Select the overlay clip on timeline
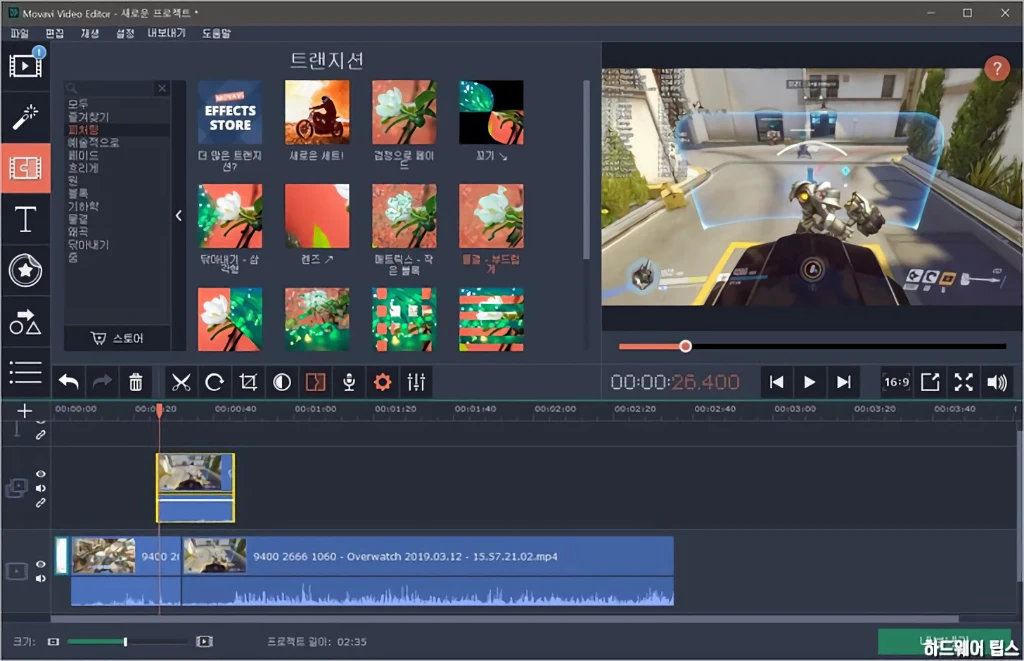This screenshot has height=661, width=1024. 195,488
